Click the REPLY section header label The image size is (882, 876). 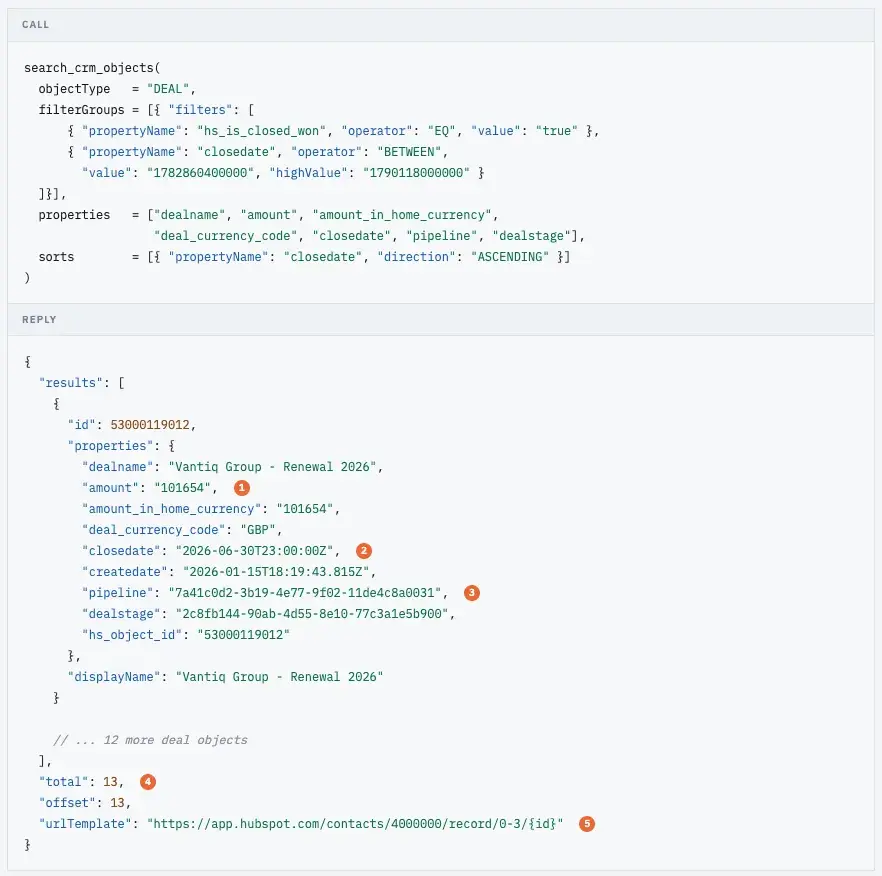pos(39,320)
